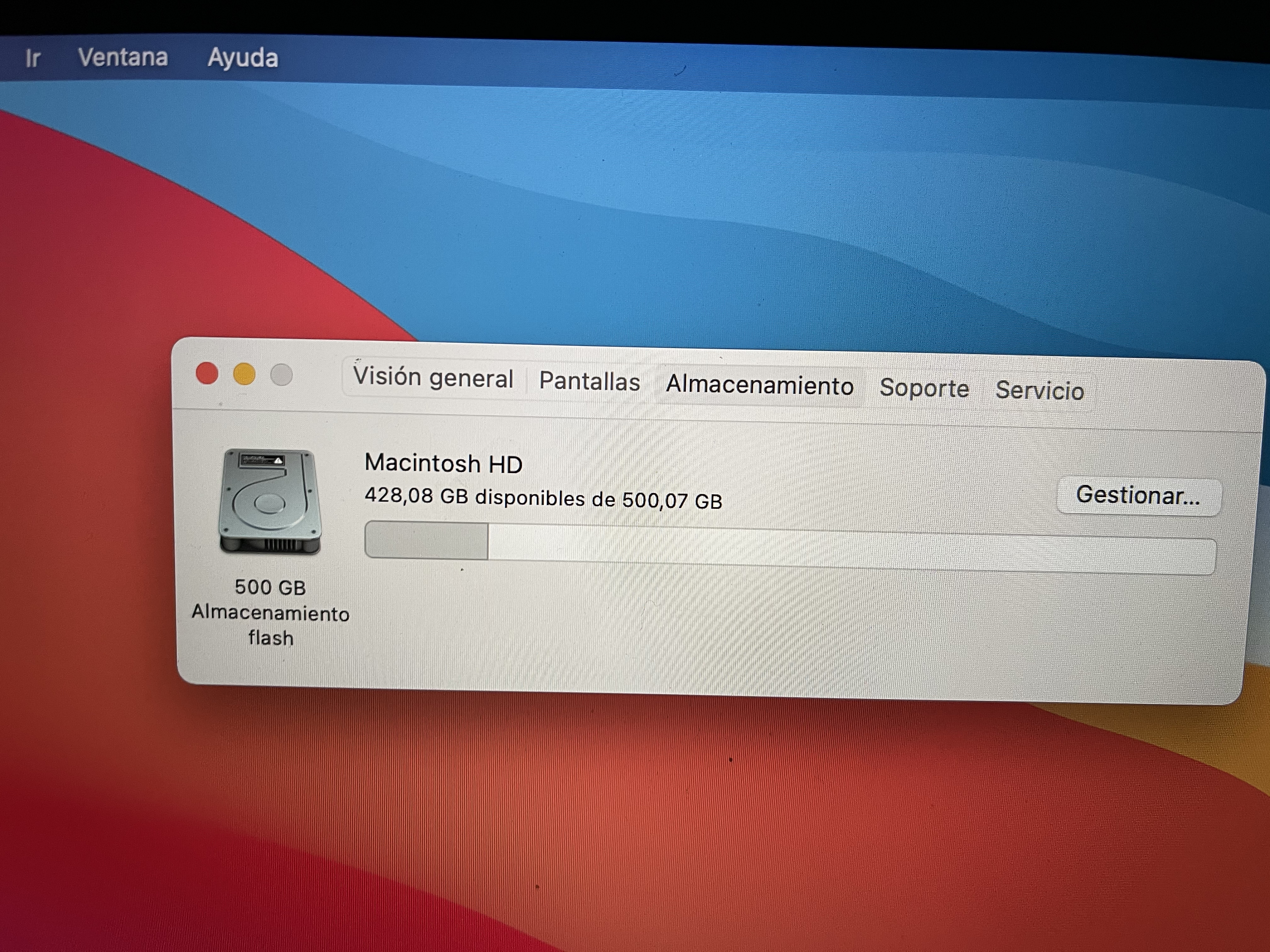
Task: Open the Ayuda menu
Action: tap(243, 58)
